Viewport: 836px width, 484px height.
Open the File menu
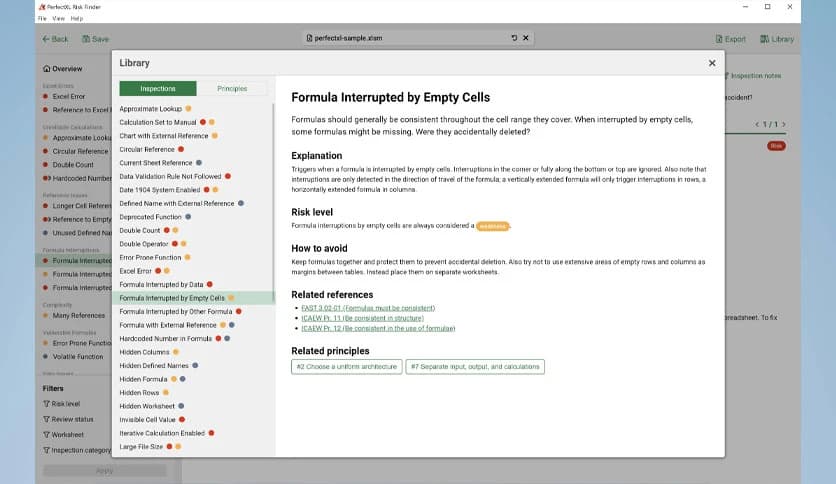click(x=42, y=18)
